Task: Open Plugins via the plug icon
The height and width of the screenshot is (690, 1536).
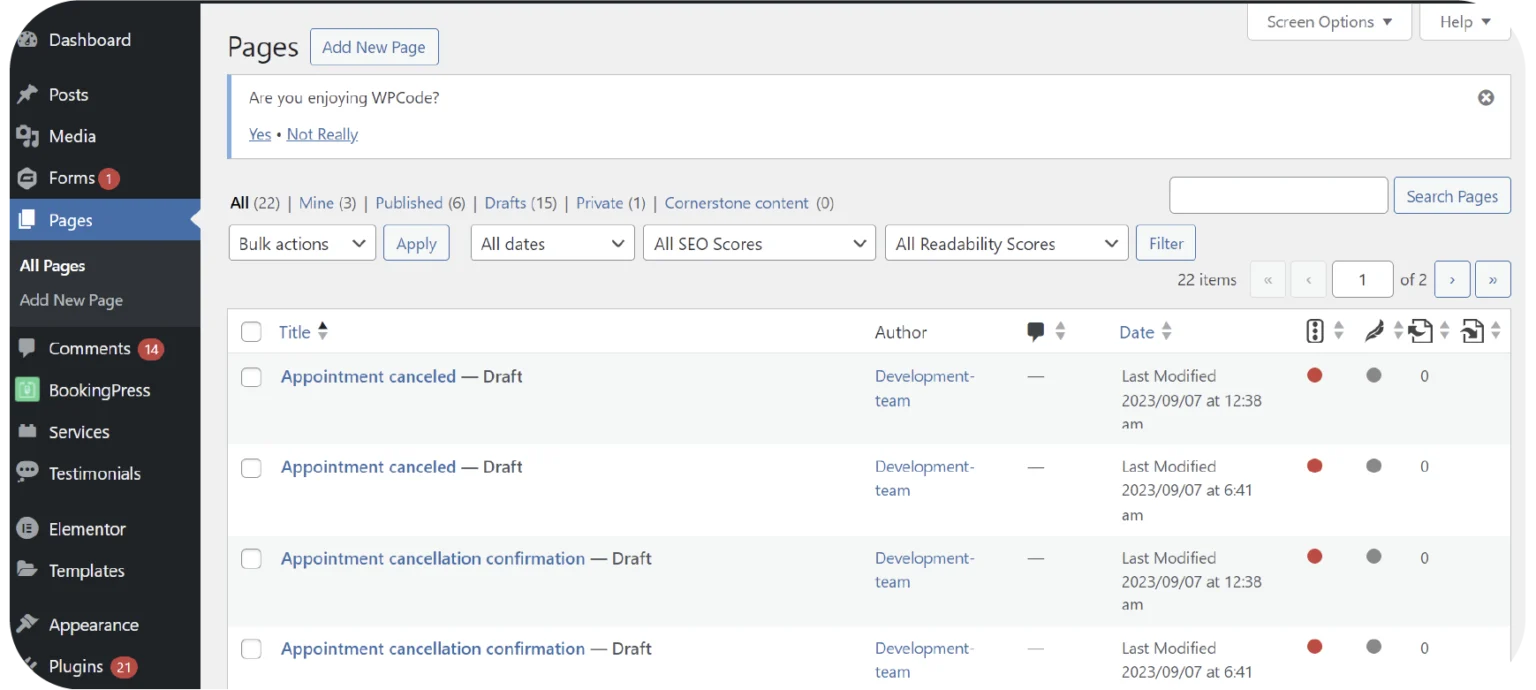Action: click(28, 666)
